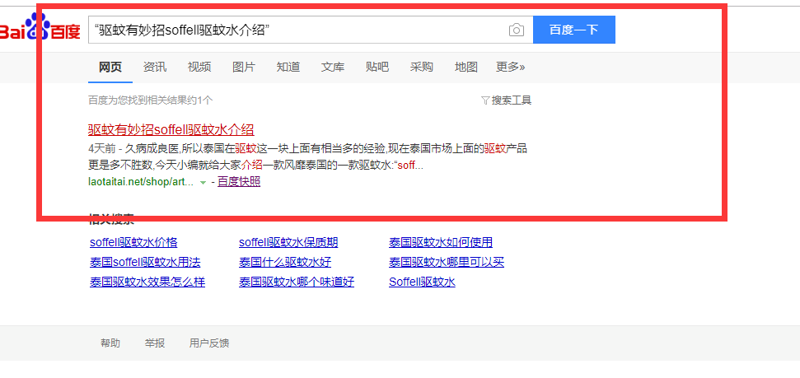The height and width of the screenshot is (378, 800).
Task: Open result 驱蚊有妙招soffell驱蚊水介绍
Action: (x=171, y=130)
